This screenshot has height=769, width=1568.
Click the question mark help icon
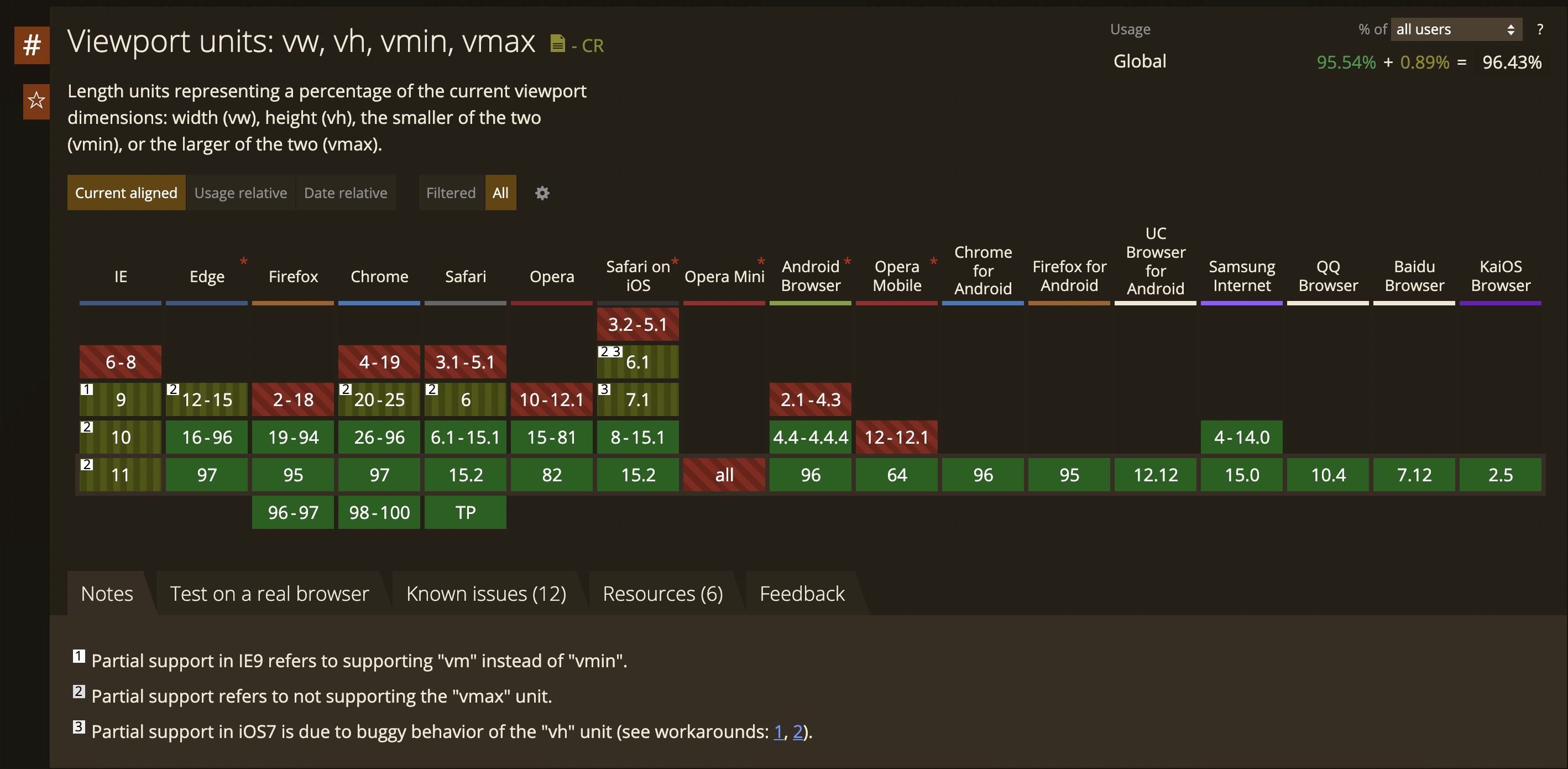[1539, 29]
